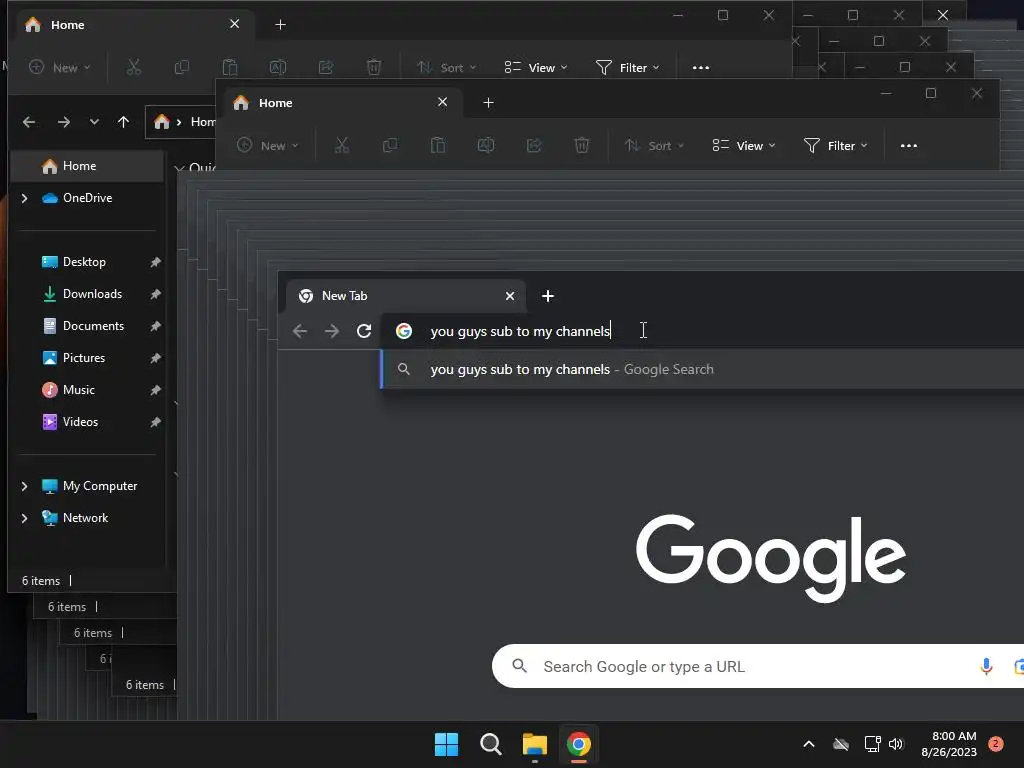Open See more dots in back Explorer toolbar
Viewport: 1024px width, 768px height.
[x=701, y=67]
